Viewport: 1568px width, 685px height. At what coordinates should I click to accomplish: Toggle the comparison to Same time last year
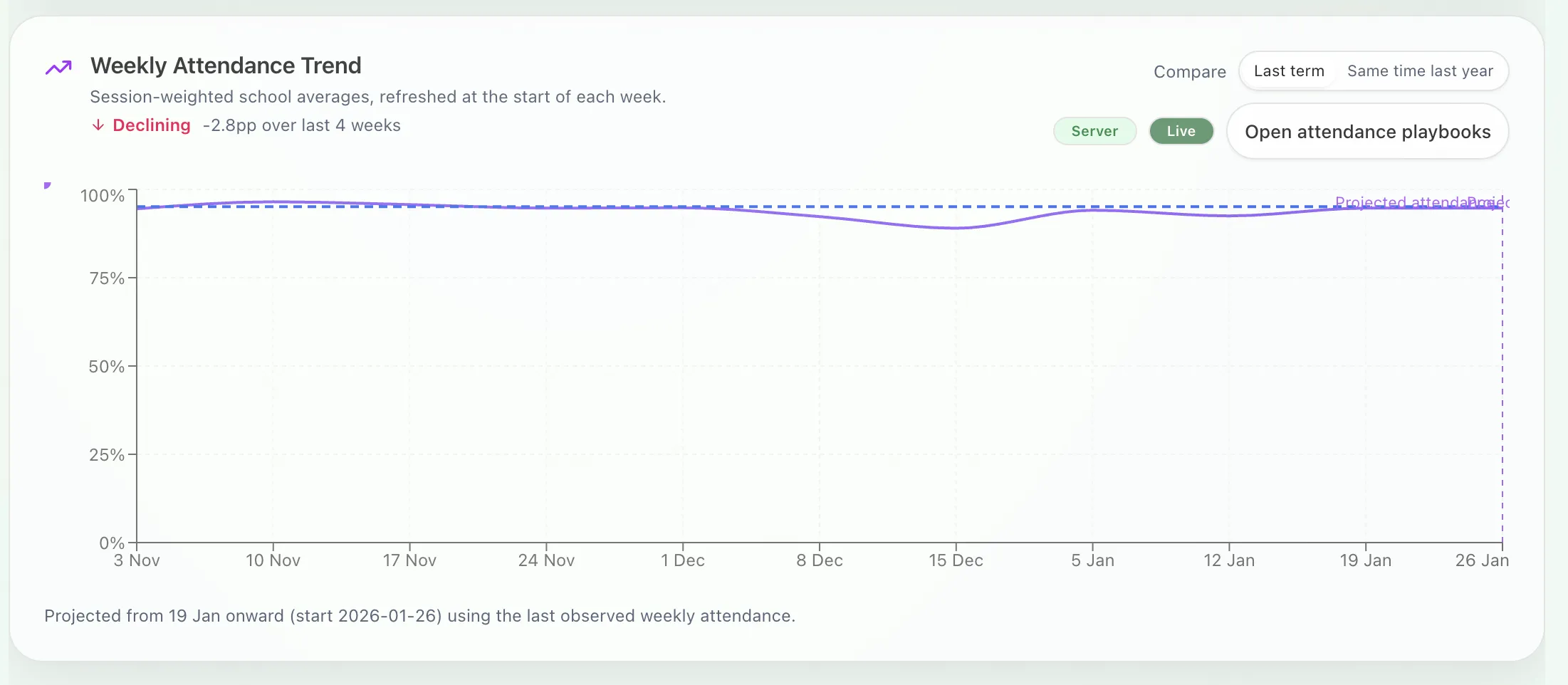pyautogui.click(x=1421, y=70)
